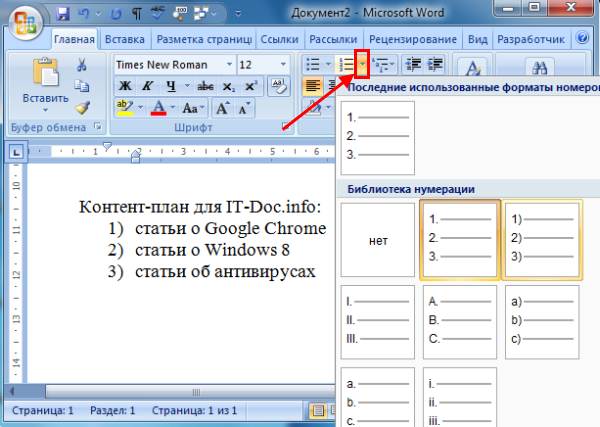The width and height of the screenshot is (600, 427).
Task: Toggle align text left
Action: point(312,86)
